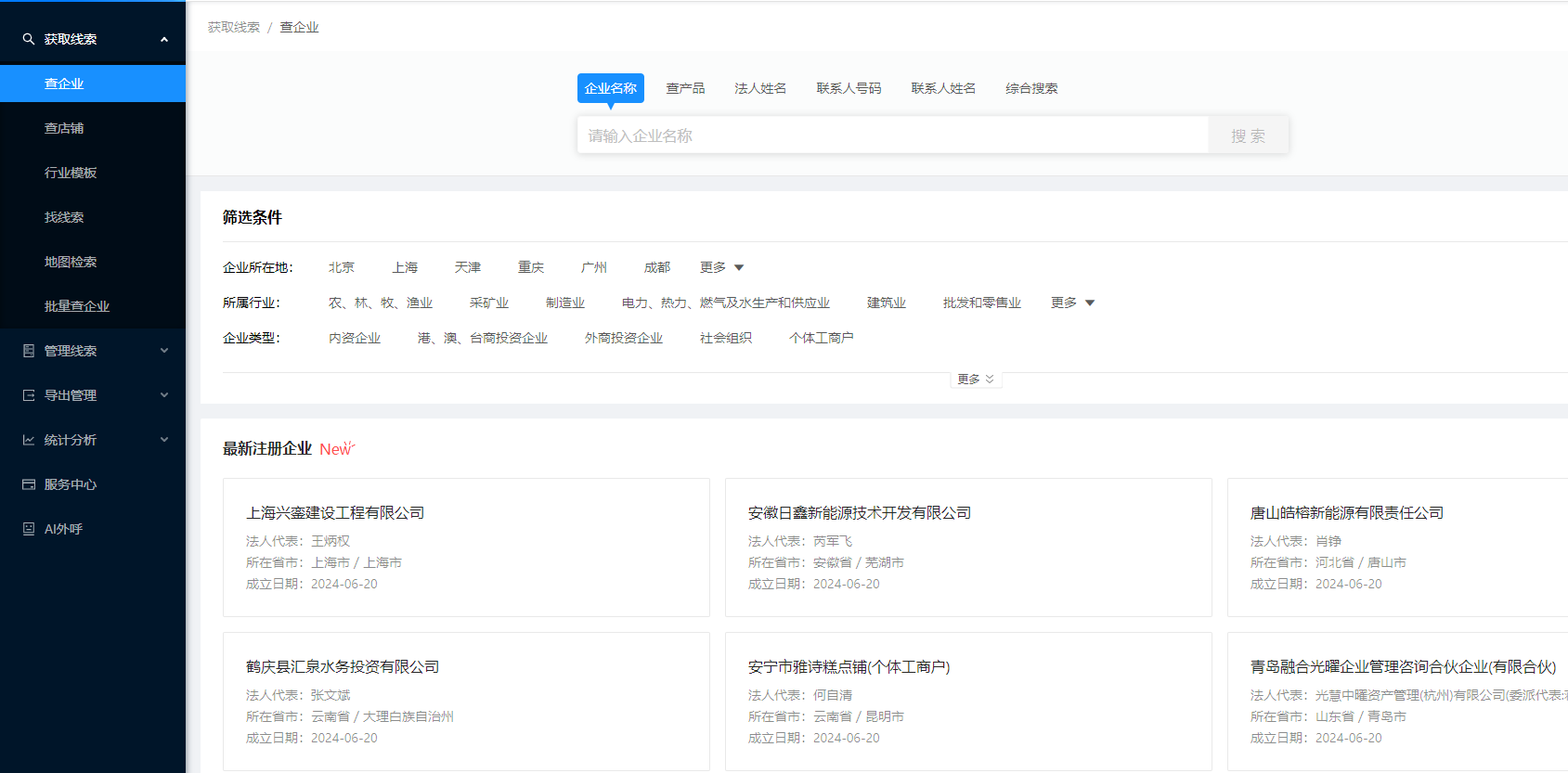Filter industry by 制造业
The height and width of the screenshot is (773, 1568).
tap(565, 303)
